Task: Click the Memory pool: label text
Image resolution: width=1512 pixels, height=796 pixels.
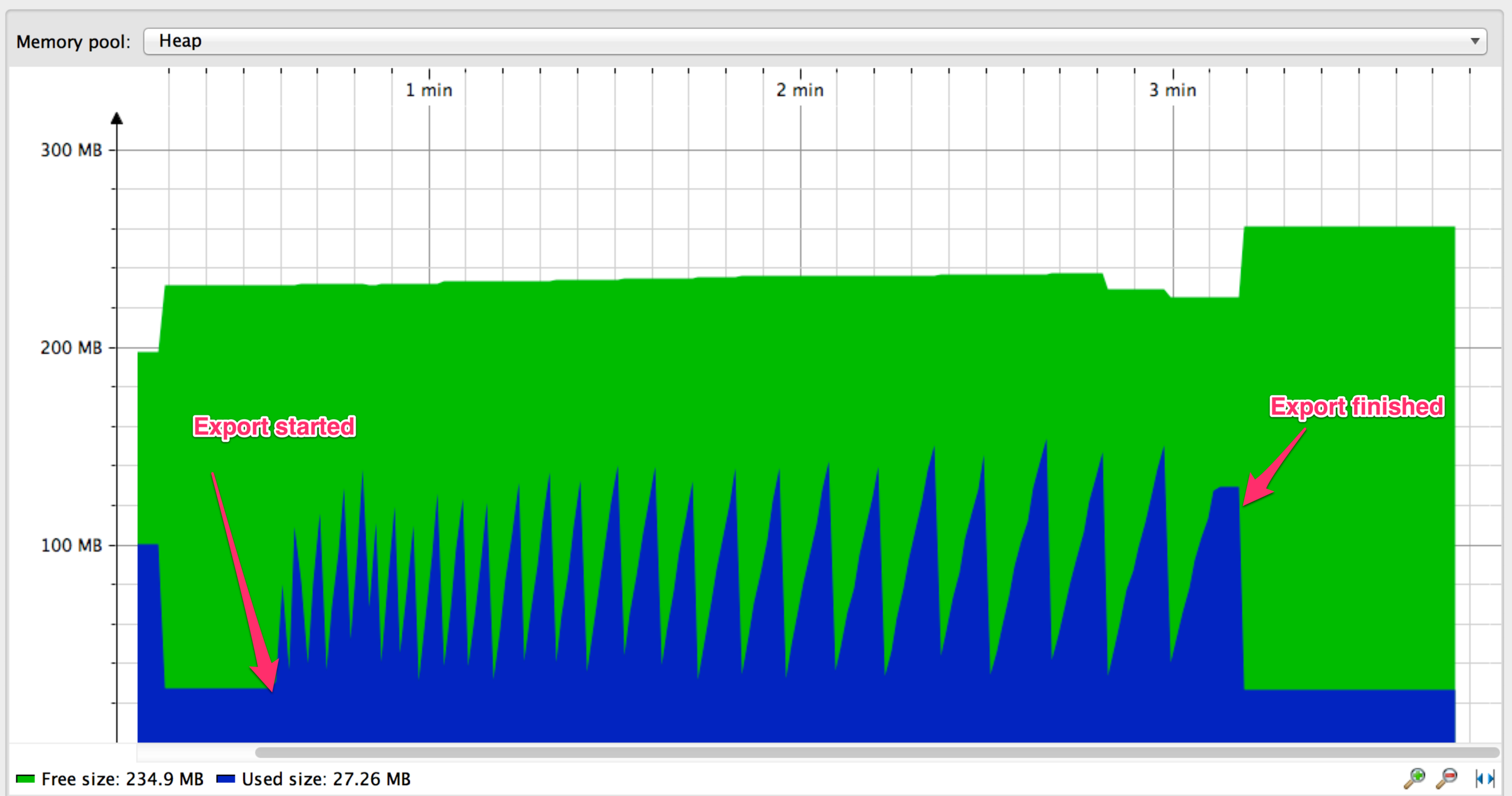Action: click(73, 42)
